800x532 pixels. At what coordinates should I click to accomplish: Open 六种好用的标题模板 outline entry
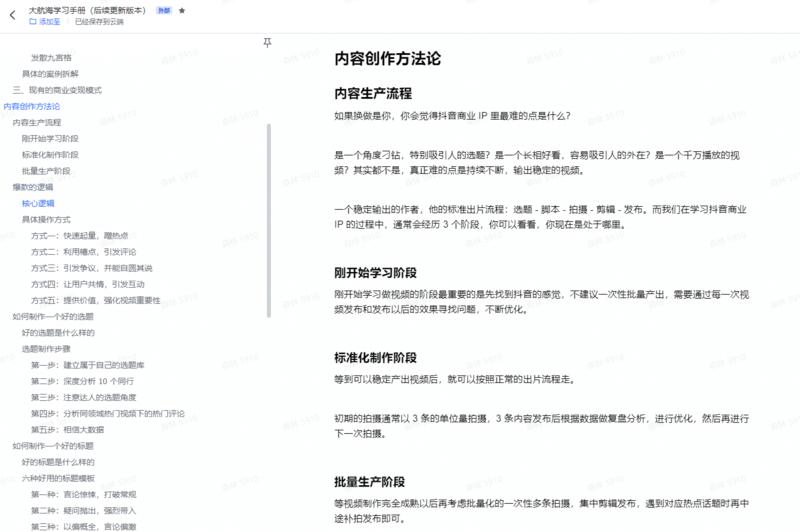click(x=58, y=478)
